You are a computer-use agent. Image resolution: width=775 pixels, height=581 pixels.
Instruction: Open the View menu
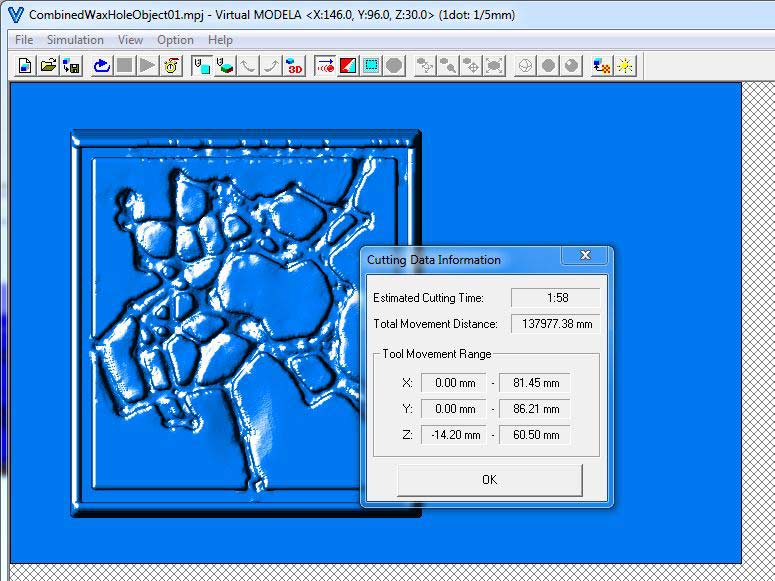tap(130, 40)
